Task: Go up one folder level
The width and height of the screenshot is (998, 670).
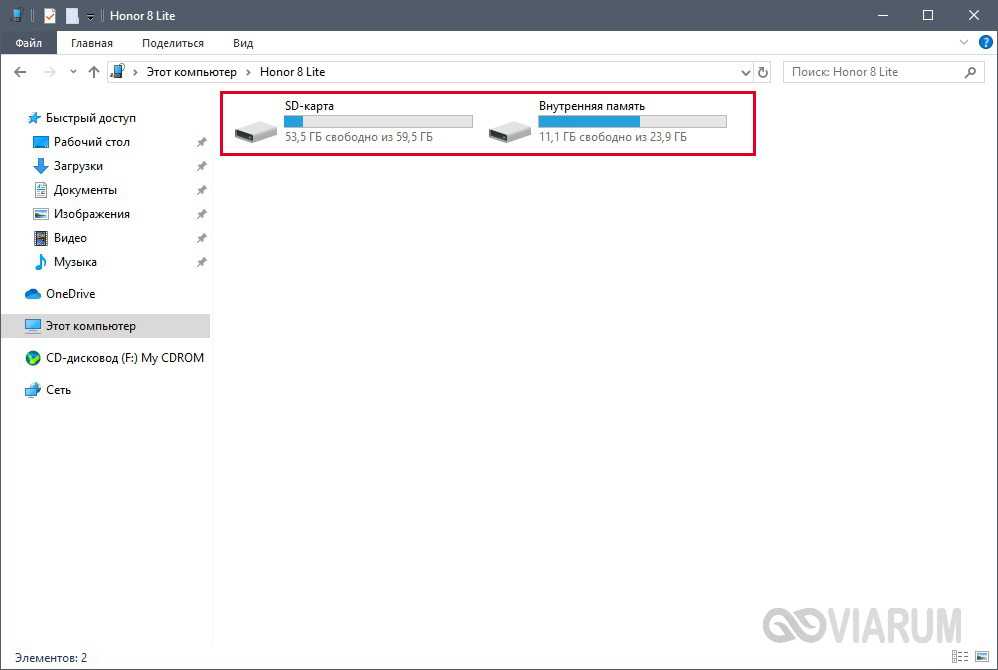Action: click(94, 72)
